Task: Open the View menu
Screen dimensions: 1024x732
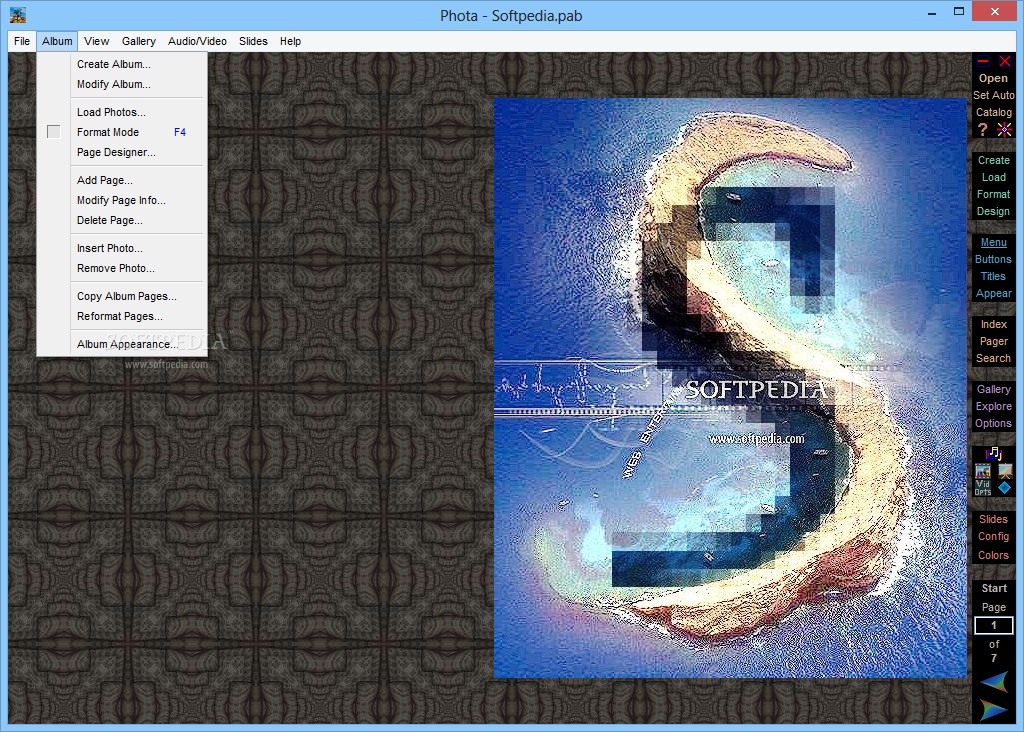Action: click(x=97, y=41)
